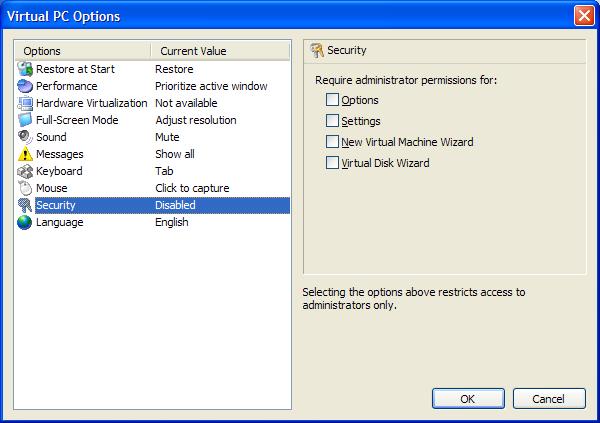This screenshot has width=600, height=423.
Task: Click the keys icon in Security panel header
Action: click(317, 50)
